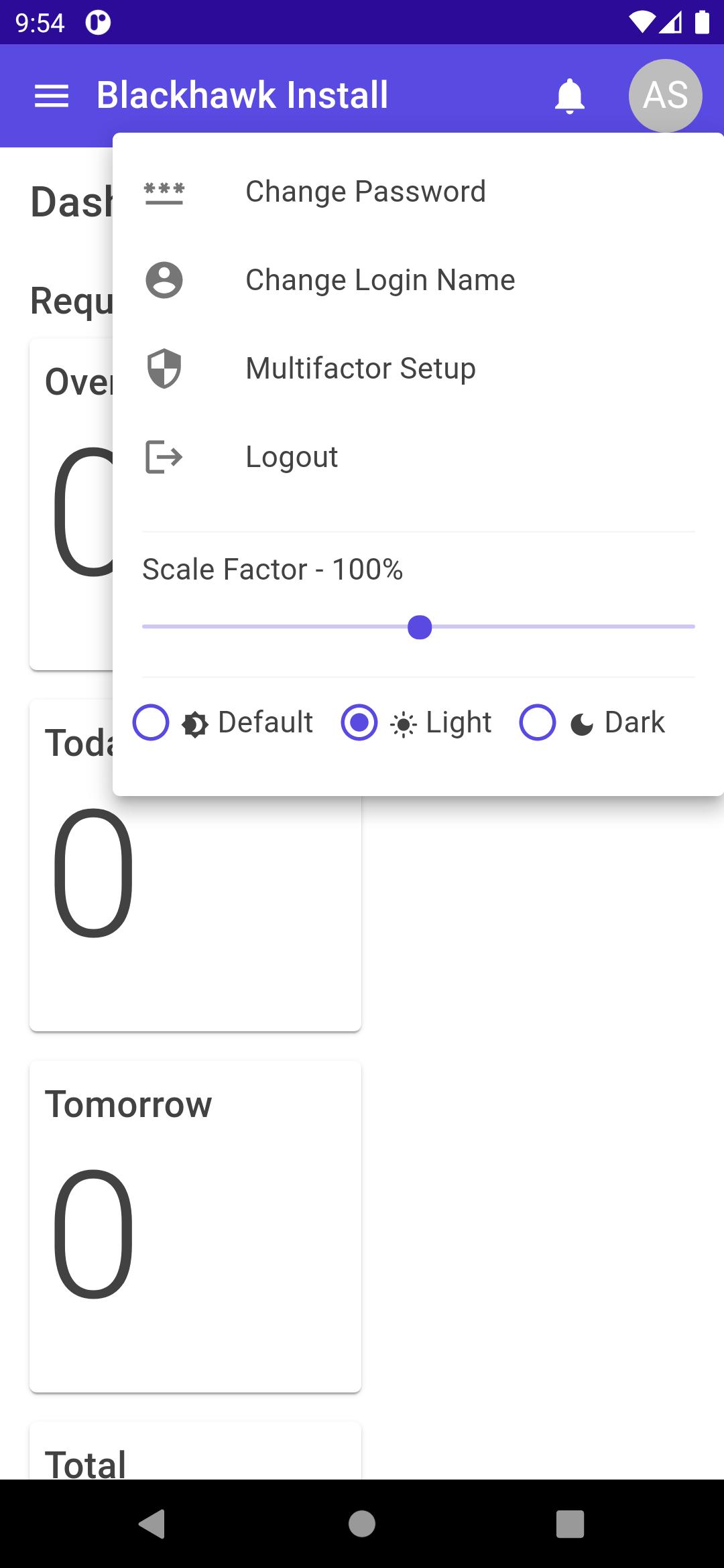The height and width of the screenshot is (1568, 724).
Task: Click the brightness icon beside Default
Action: pos(195,724)
